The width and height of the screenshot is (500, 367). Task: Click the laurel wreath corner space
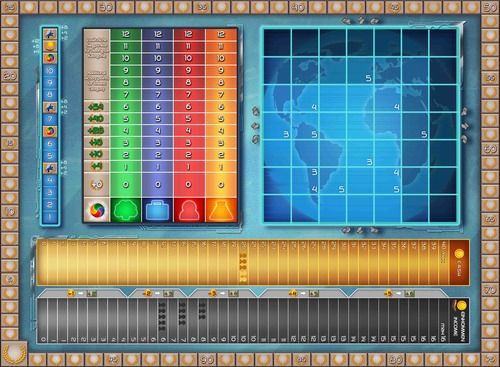click(x=14, y=353)
